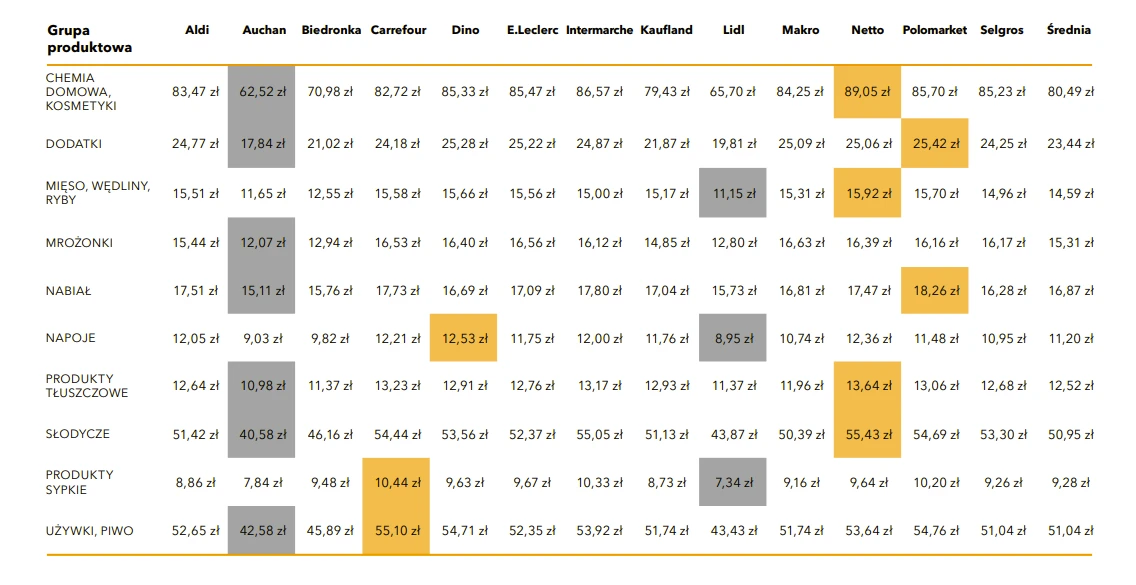1136x585 pixels.
Task: Select the yellow 10,44 zł Carrefour cell
Action: coord(396,482)
